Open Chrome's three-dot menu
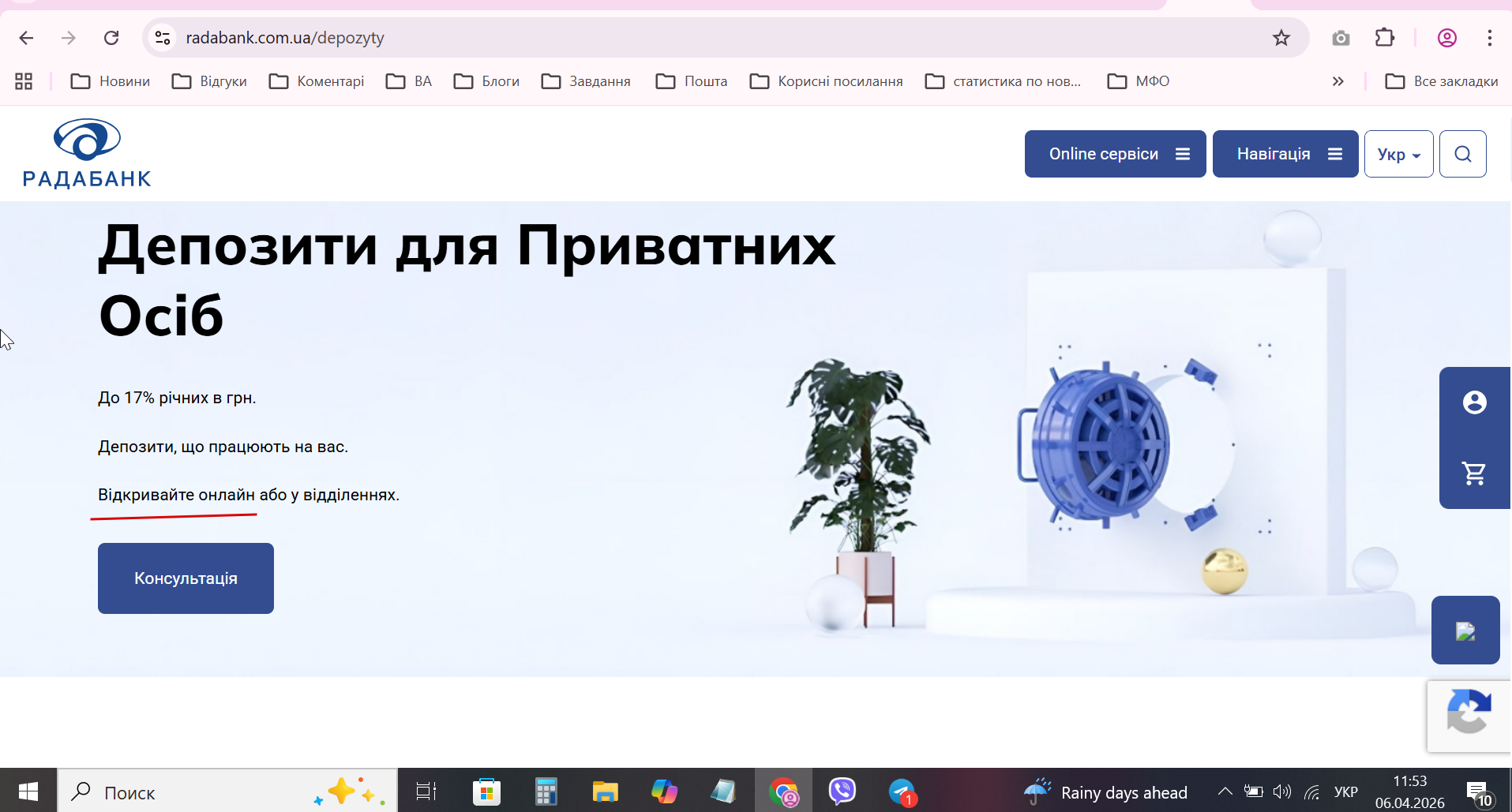 1489,38
